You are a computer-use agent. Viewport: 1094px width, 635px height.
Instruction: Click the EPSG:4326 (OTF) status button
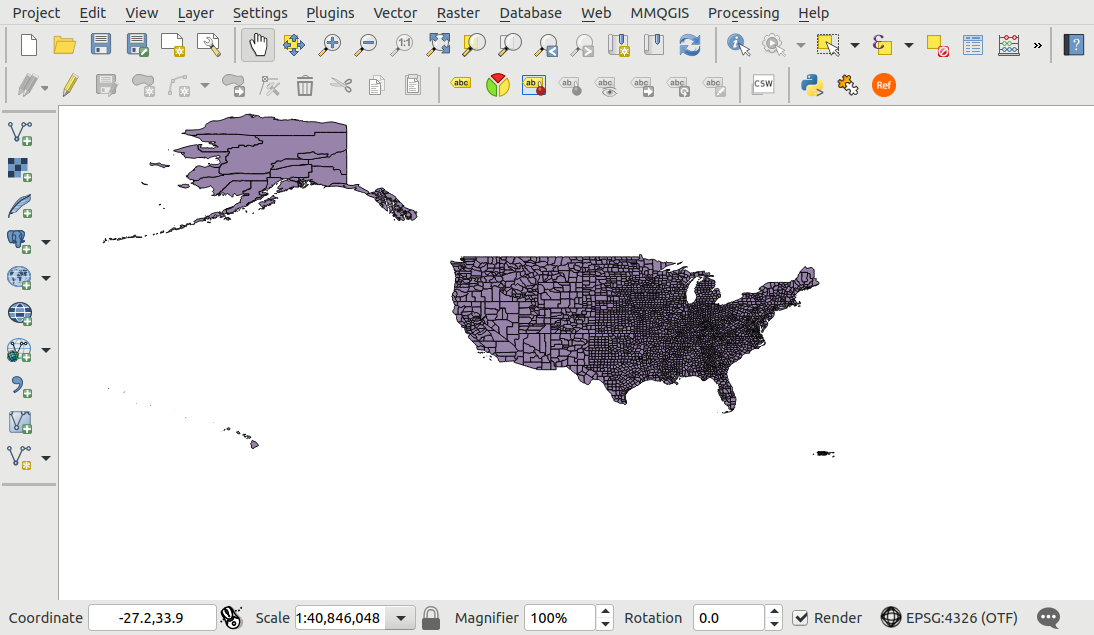[x=949, y=617]
